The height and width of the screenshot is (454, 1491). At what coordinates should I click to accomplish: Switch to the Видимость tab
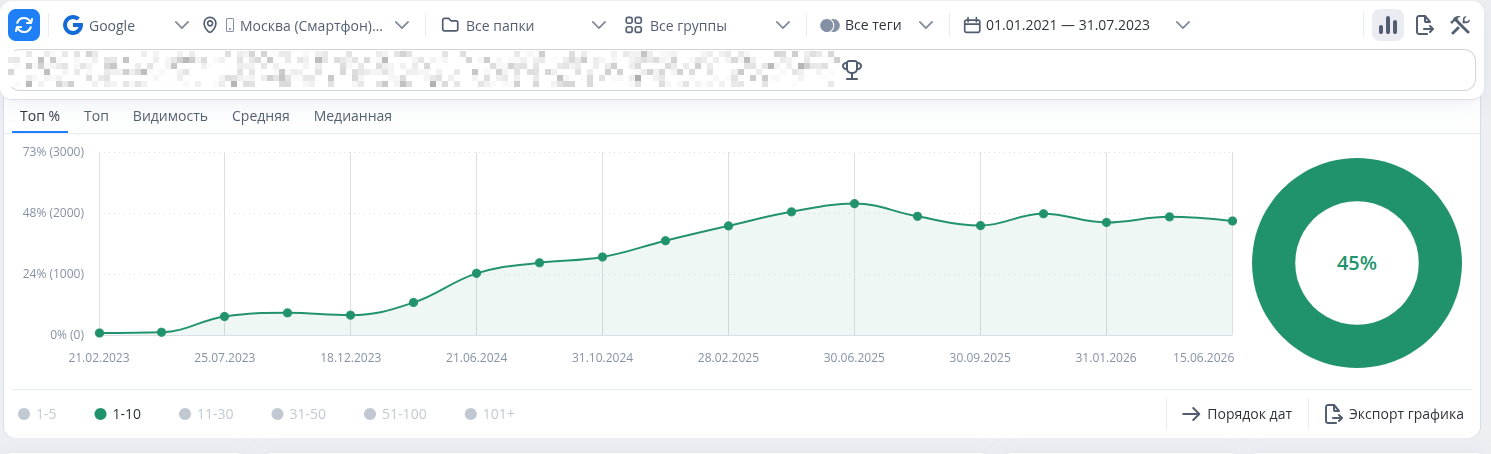pos(170,116)
